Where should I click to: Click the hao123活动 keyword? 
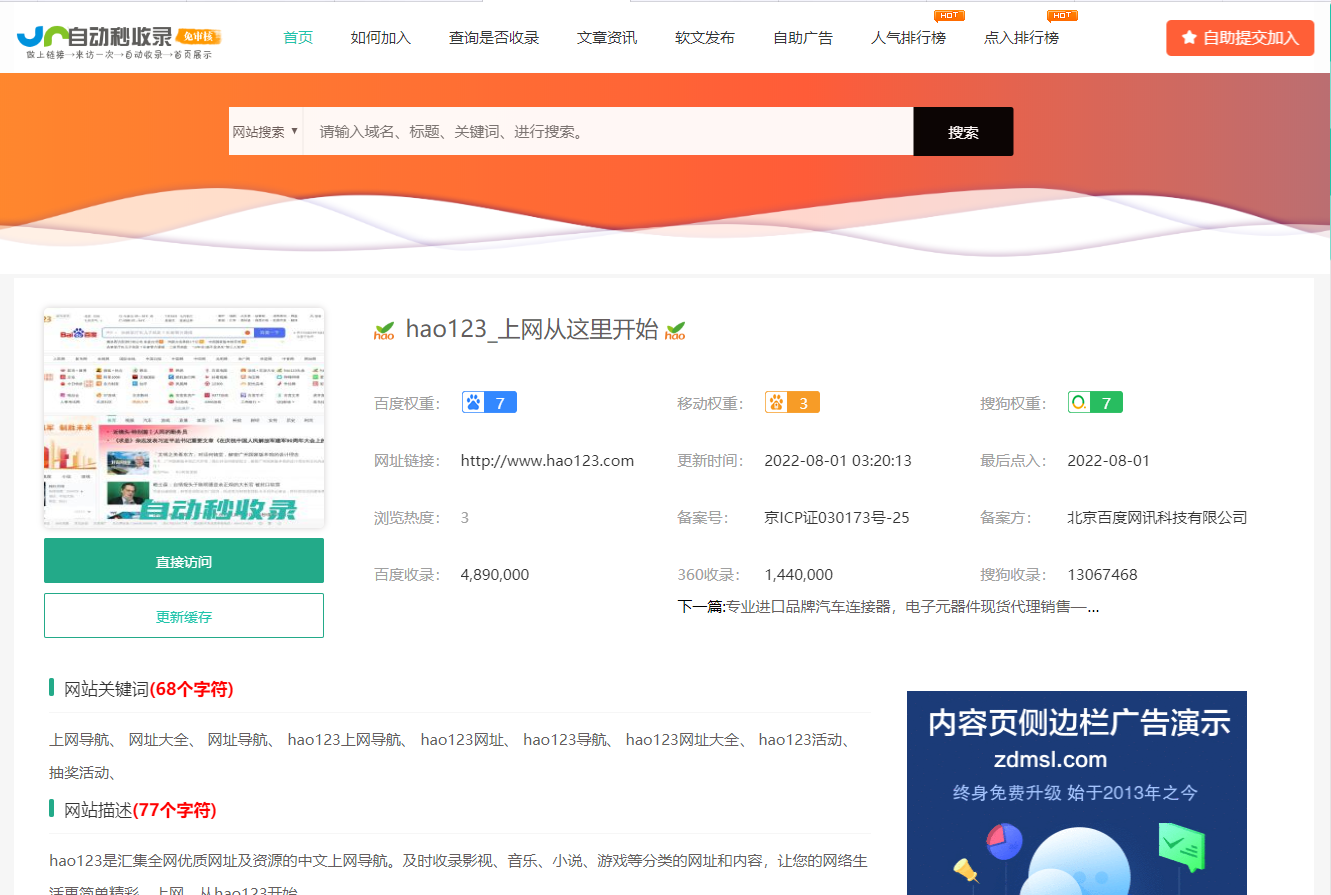click(800, 740)
